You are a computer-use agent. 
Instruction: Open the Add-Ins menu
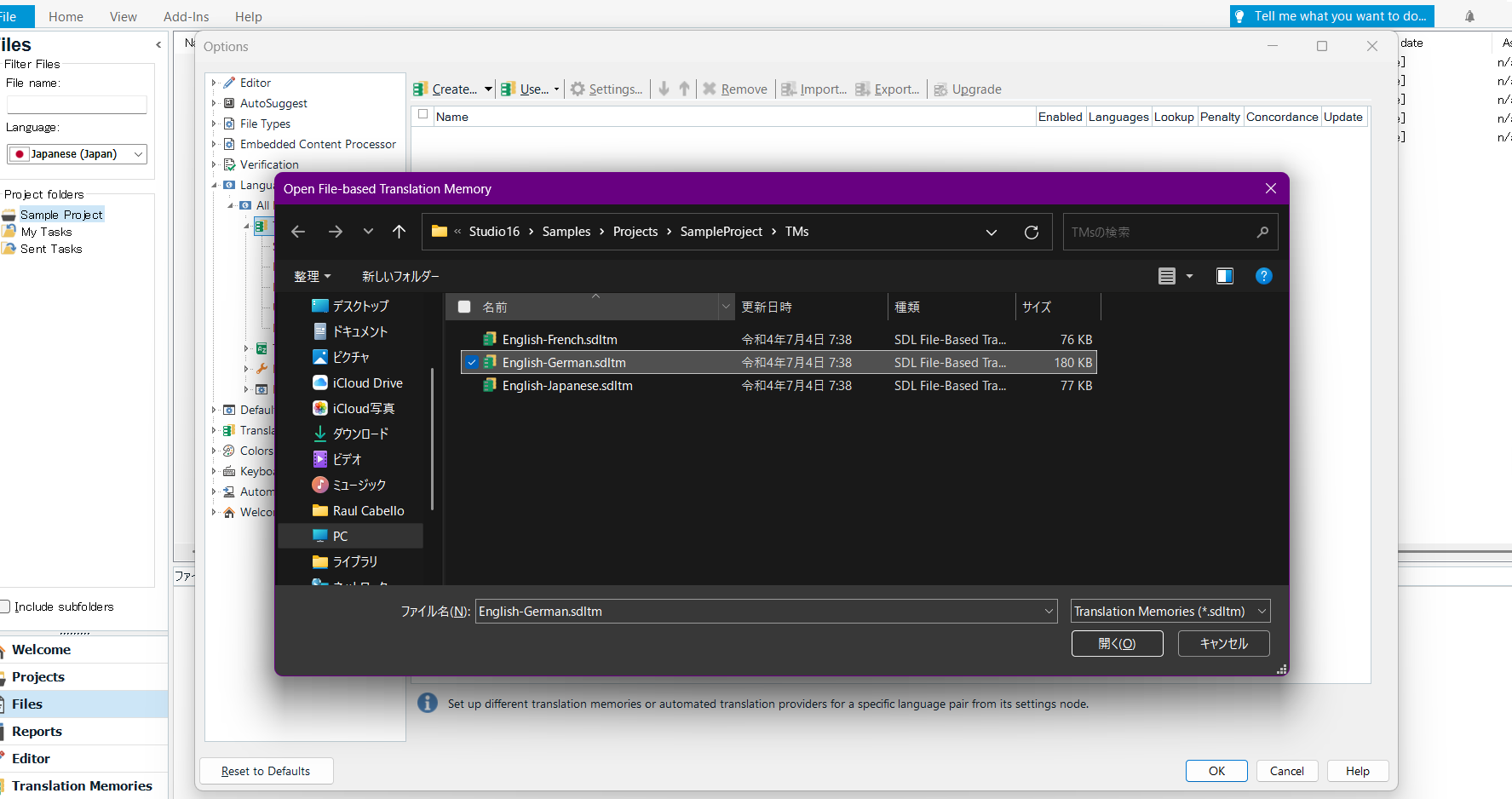pos(186,16)
